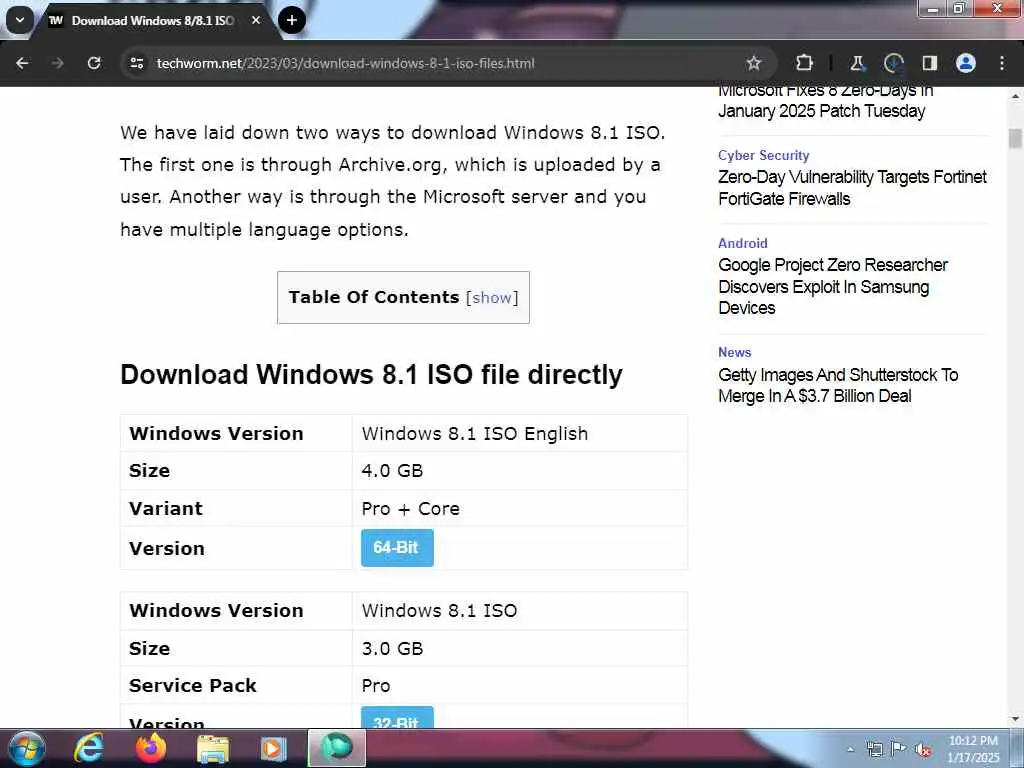The width and height of the screenshot is (1024, 768).
Task: Open the network tray icon
Action: pos(875,749)
